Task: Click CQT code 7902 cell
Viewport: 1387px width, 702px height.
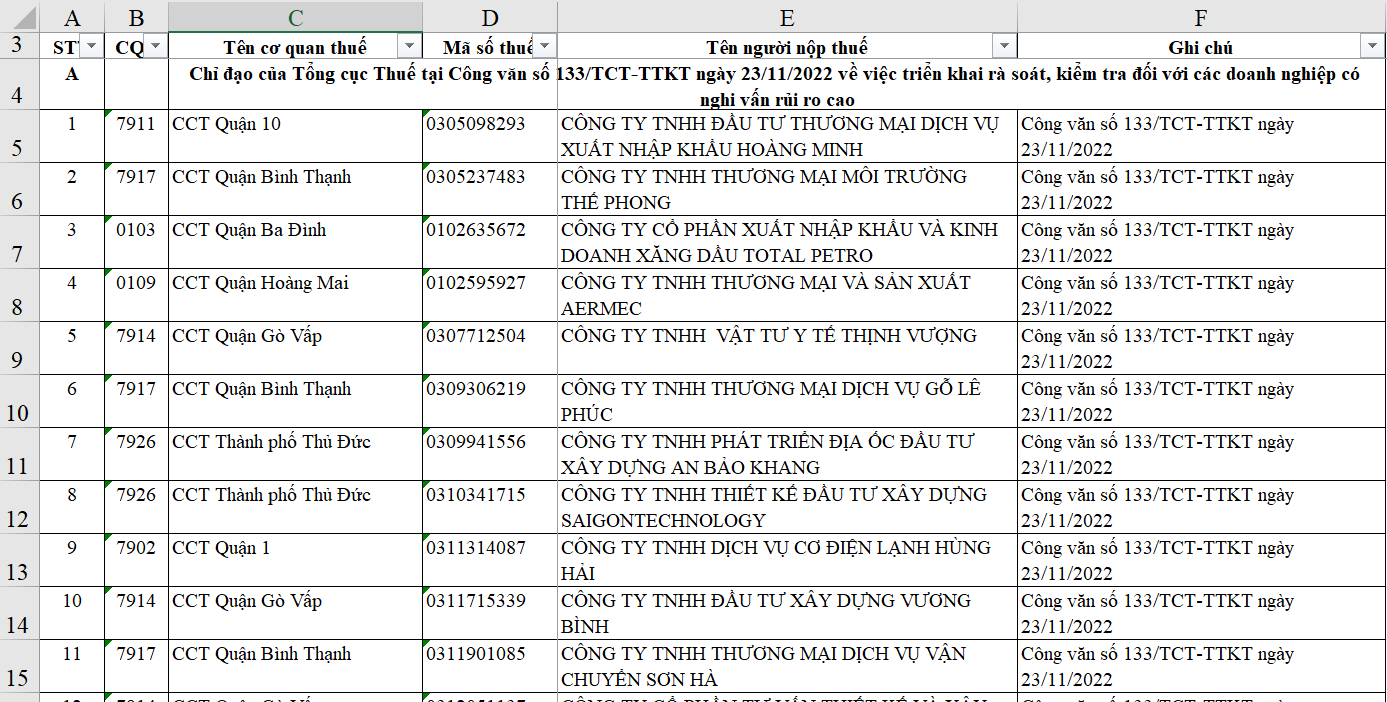Action: [x=136, y=561]
